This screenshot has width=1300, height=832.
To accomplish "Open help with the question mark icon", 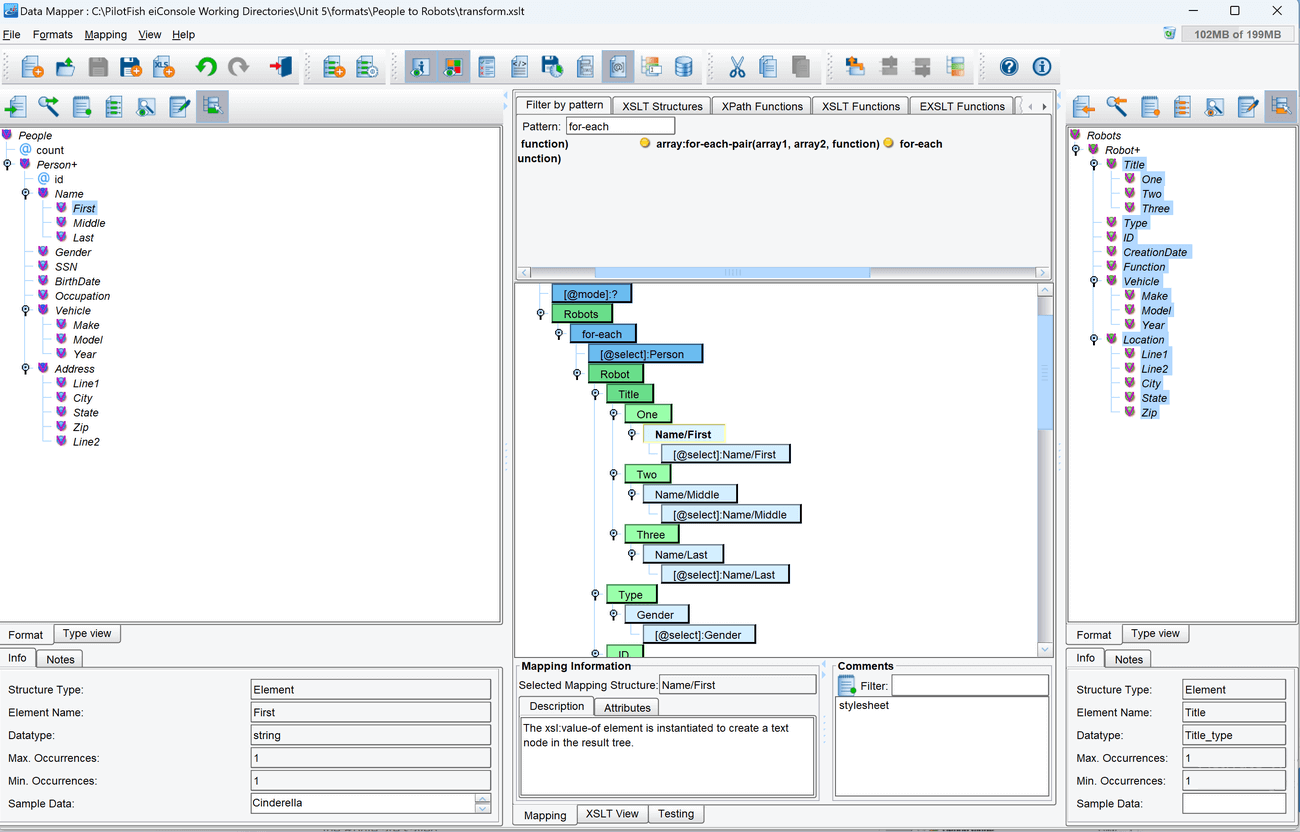I will (x=1009, y=67).
